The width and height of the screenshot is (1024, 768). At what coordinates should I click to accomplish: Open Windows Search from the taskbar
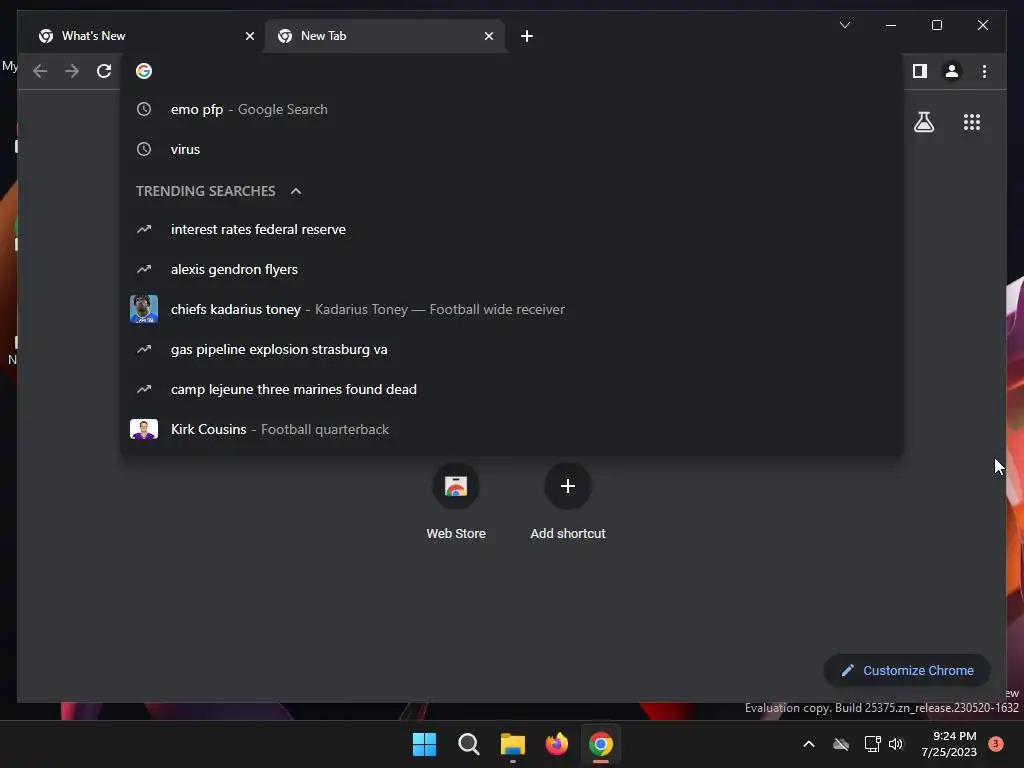pos(468,744)
